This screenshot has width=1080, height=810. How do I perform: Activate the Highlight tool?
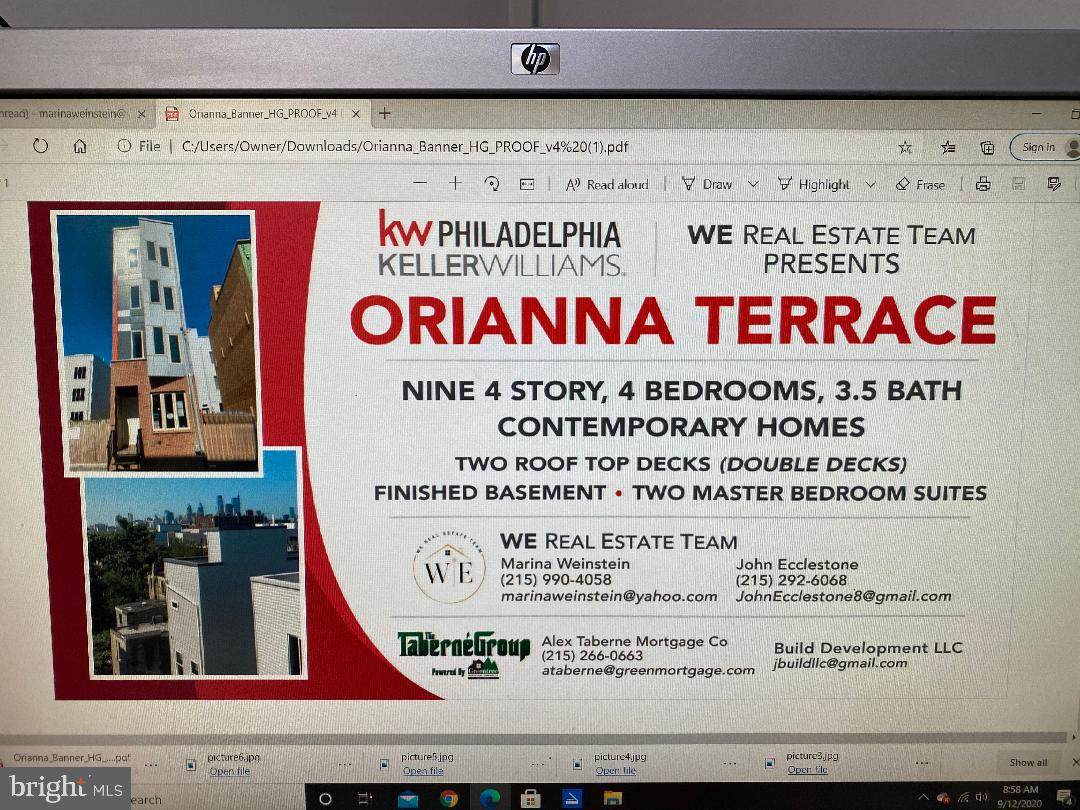click(813, 185)
